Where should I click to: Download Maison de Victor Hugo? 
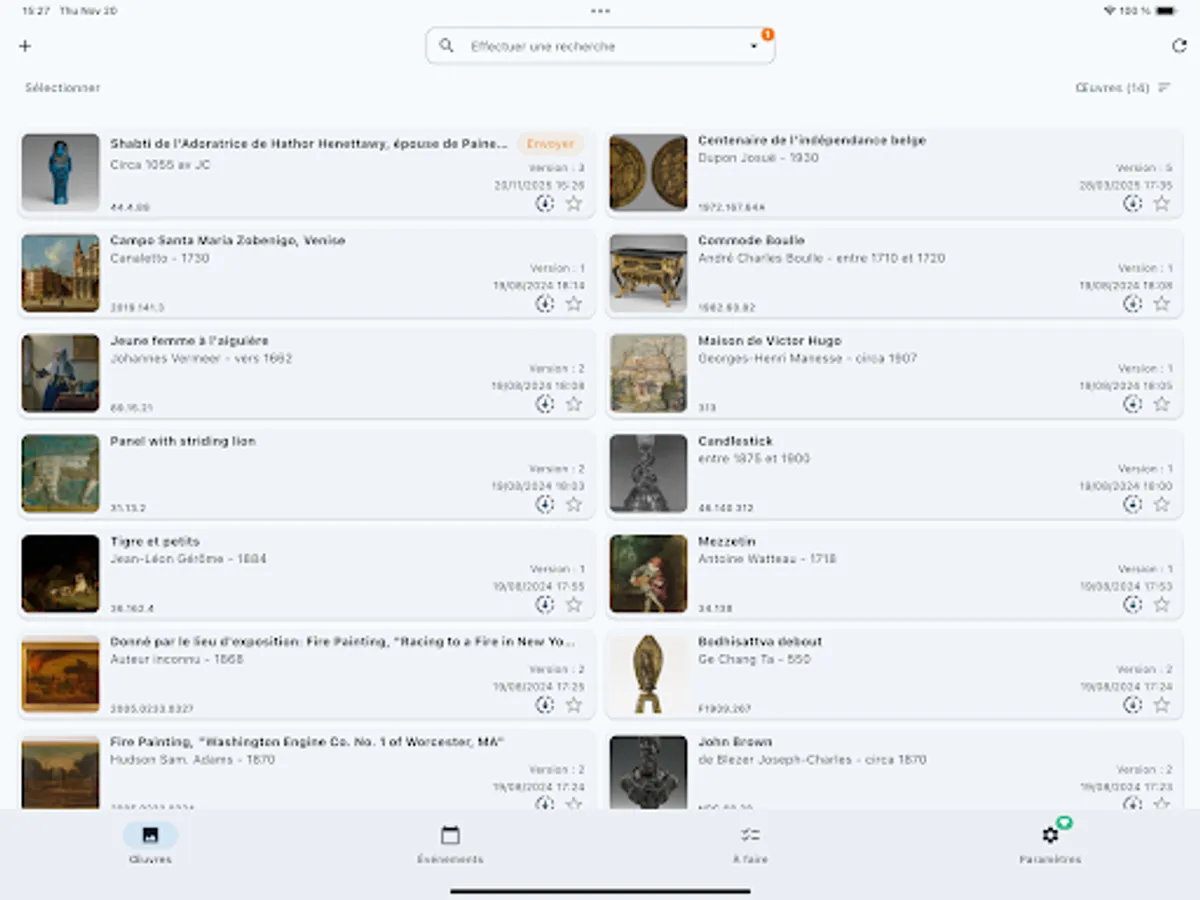tap(1132, 404)
